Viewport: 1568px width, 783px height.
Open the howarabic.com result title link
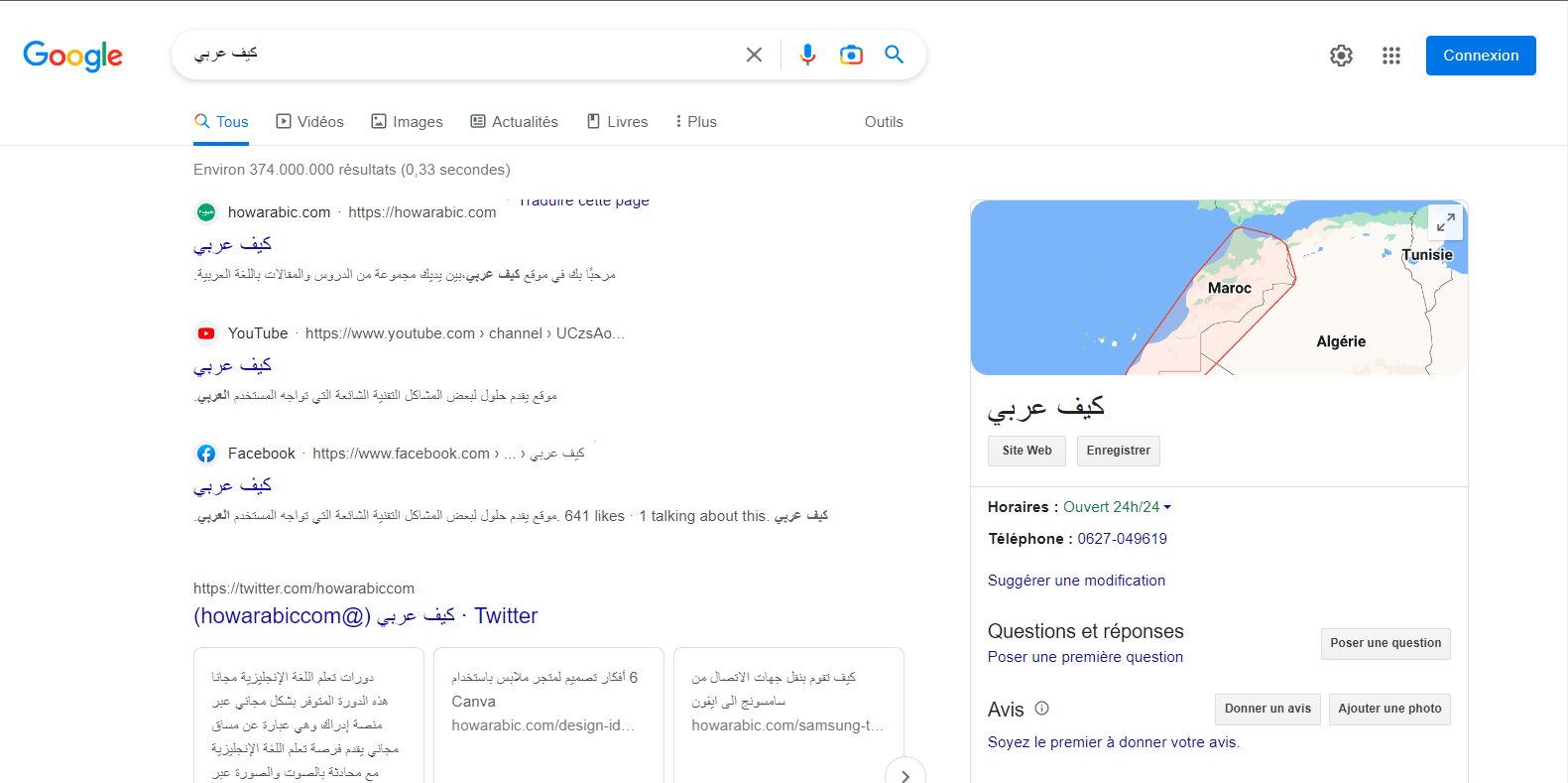coord(232,244)
